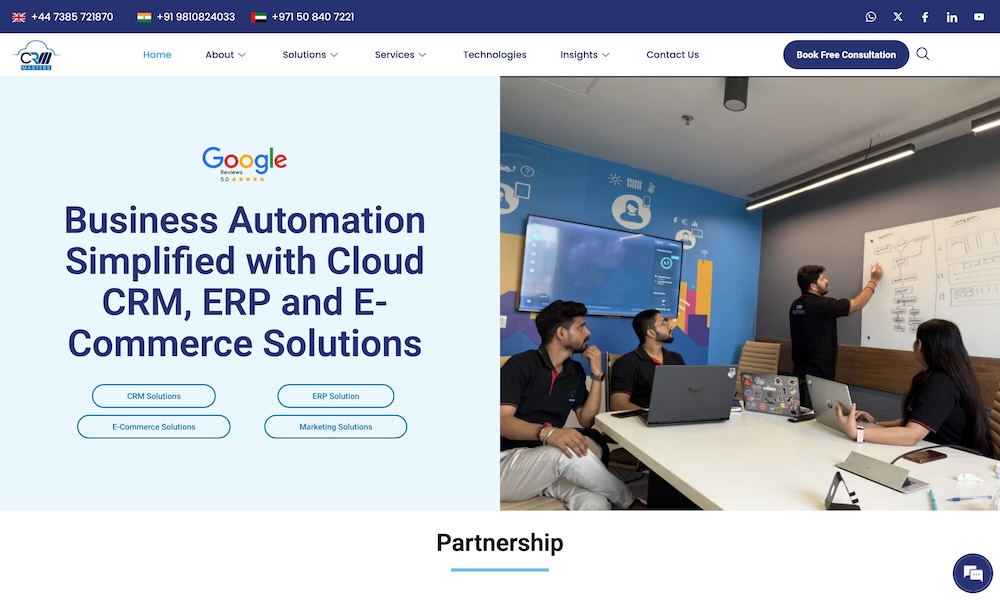Click the CRM Masters logo
Screen dimensions: 1000x600
pos(37,55)
